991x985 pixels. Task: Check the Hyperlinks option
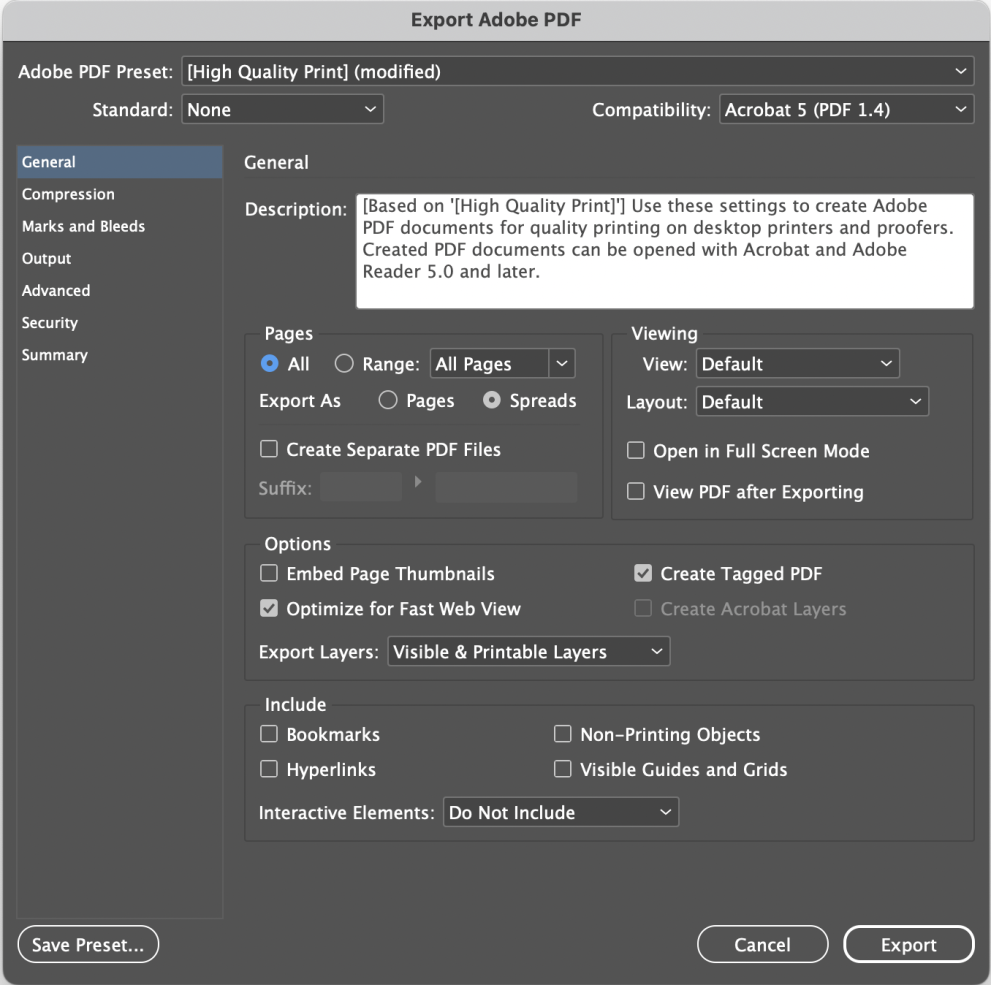pyautogui.click(x=268, y=769)
